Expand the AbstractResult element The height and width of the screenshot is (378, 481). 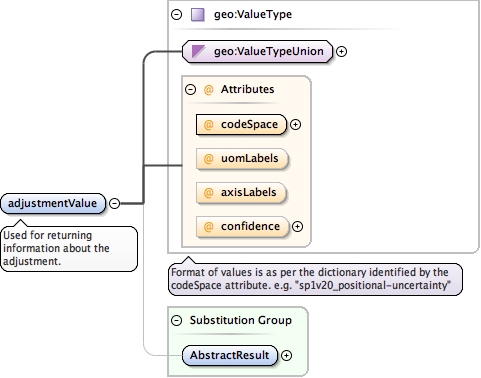click(x=286, y=356)
